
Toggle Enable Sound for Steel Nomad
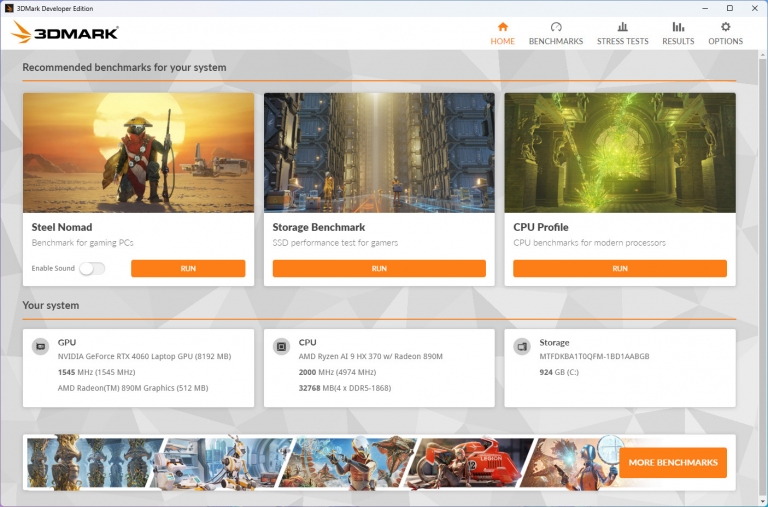tap(92, 268)
